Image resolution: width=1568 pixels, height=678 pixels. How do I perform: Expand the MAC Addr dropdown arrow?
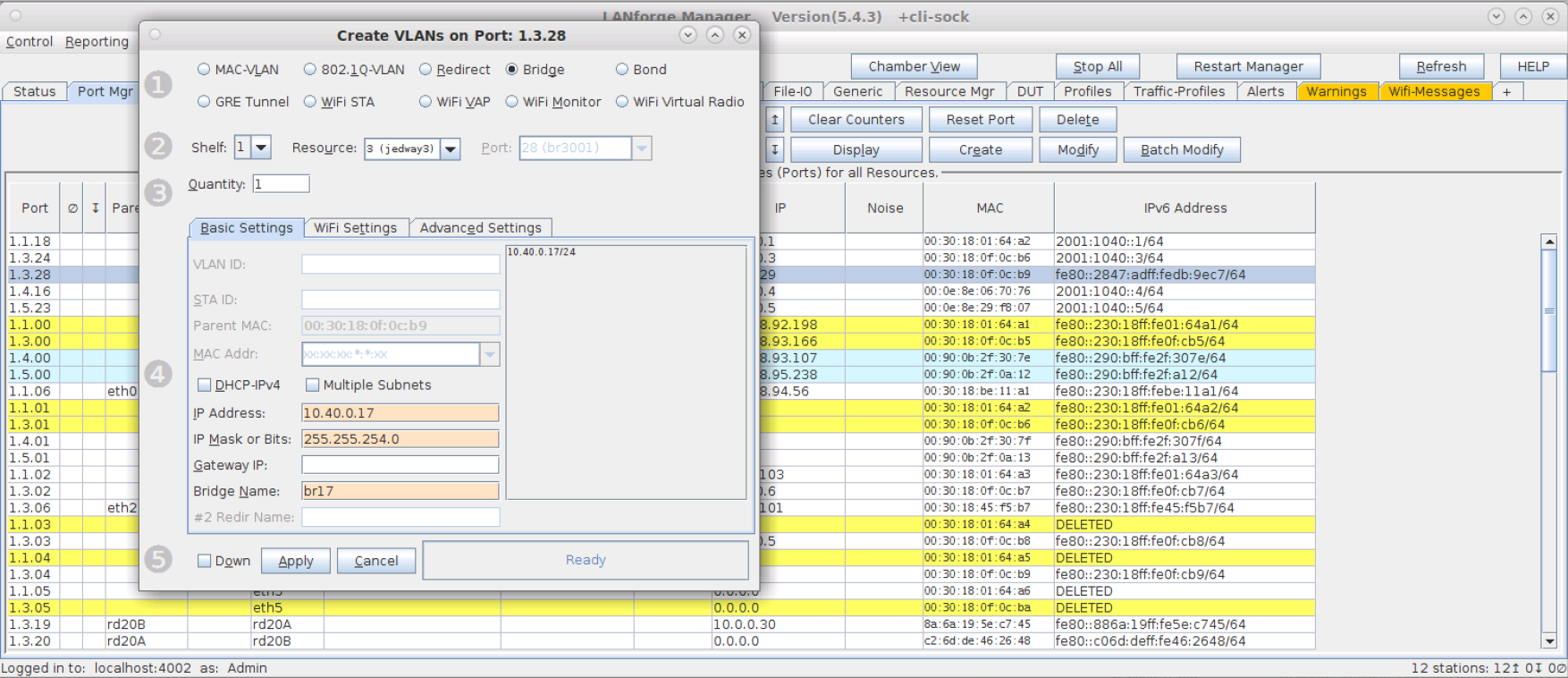(490, 355)
